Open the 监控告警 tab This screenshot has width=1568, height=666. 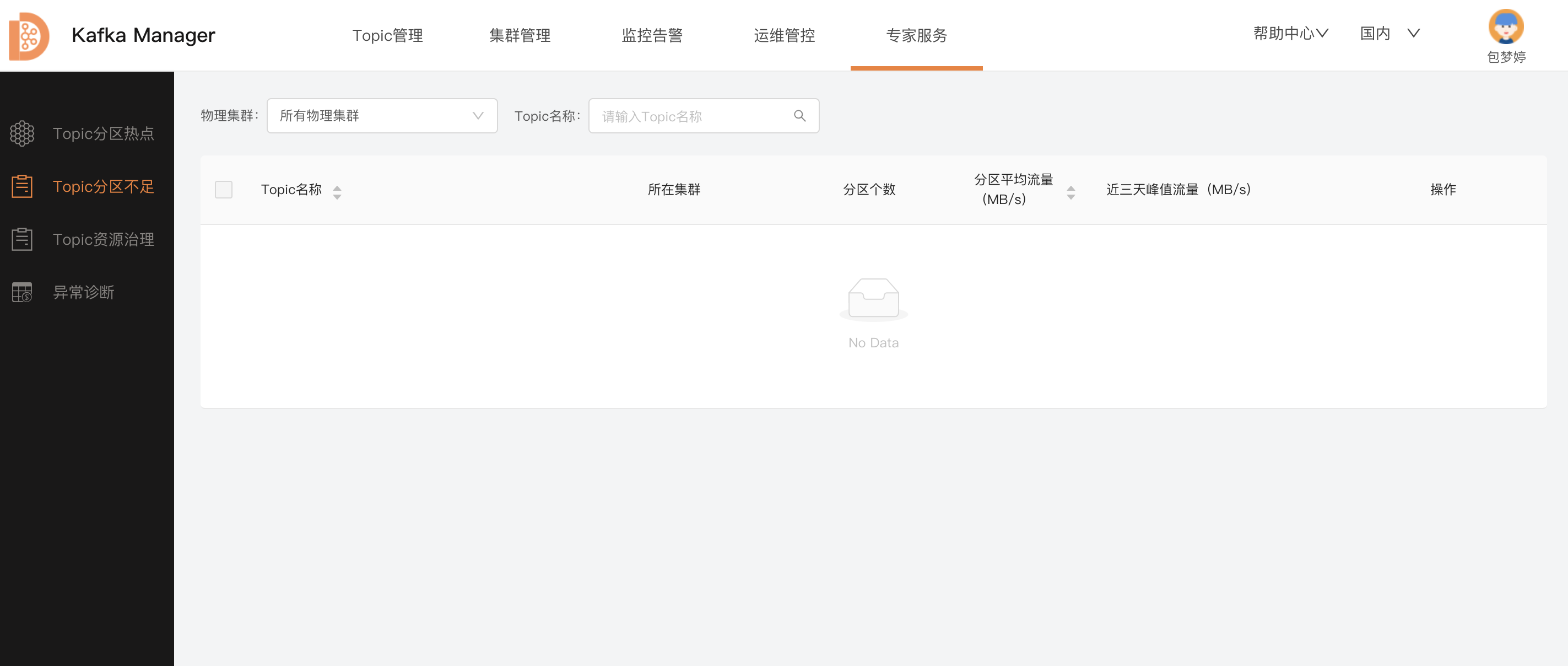[x=652, y=35]
